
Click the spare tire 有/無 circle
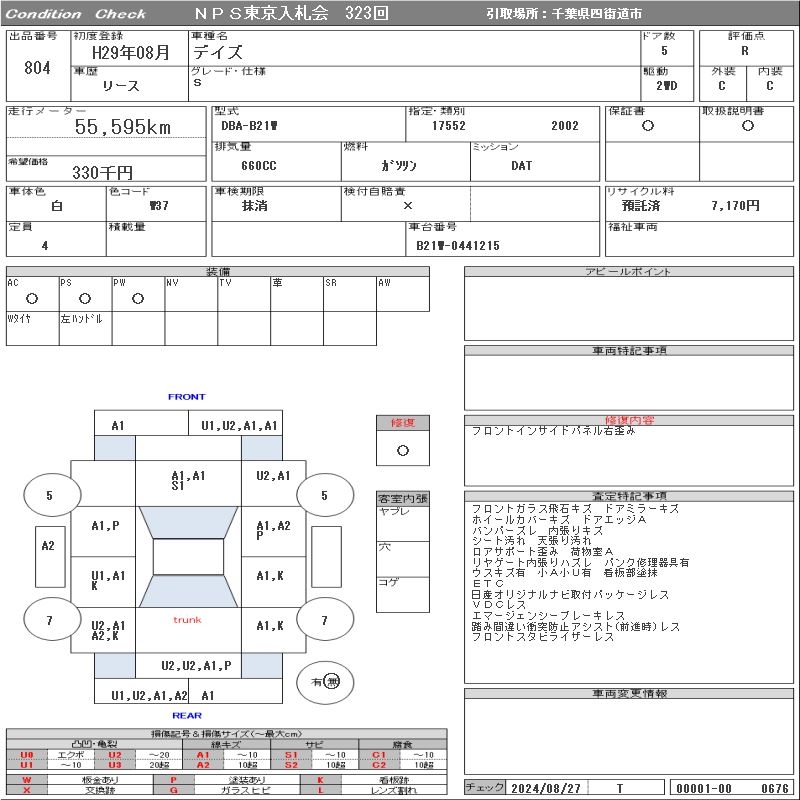coord(325,682)
